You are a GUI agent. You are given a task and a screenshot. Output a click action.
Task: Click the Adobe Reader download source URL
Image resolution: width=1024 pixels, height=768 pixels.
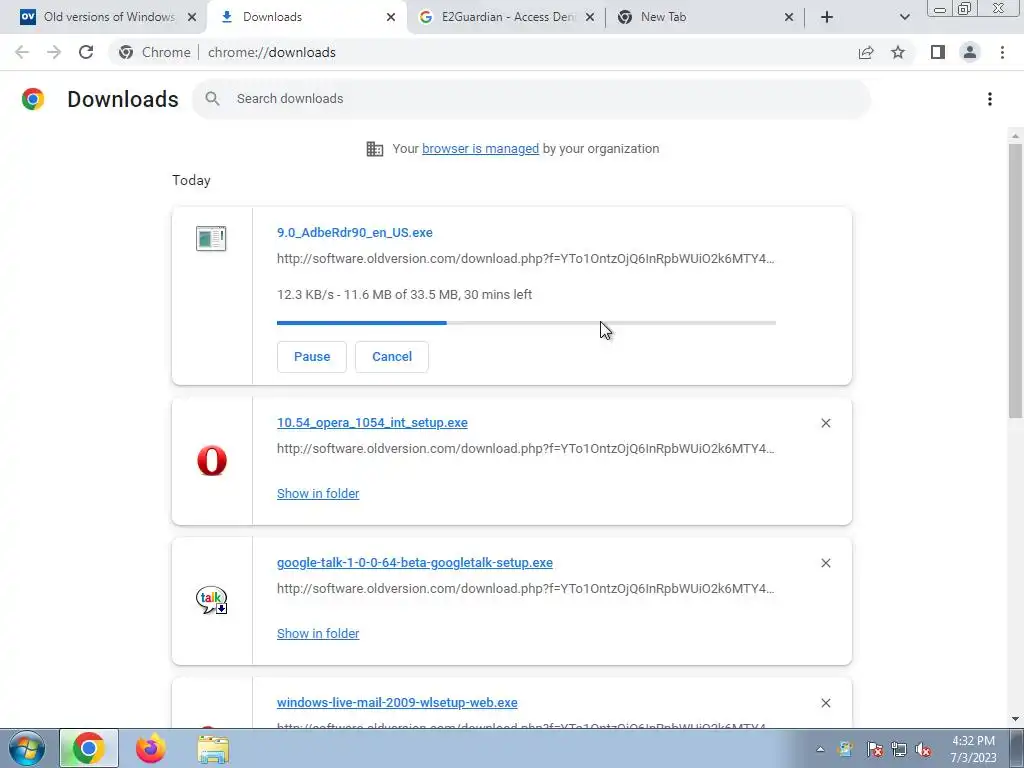pos(526,259)
